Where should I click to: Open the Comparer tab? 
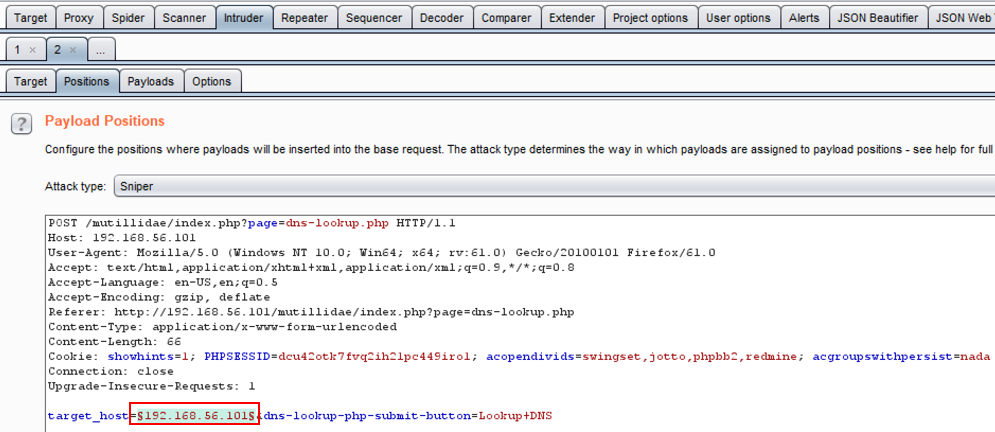tap(506, 18)
